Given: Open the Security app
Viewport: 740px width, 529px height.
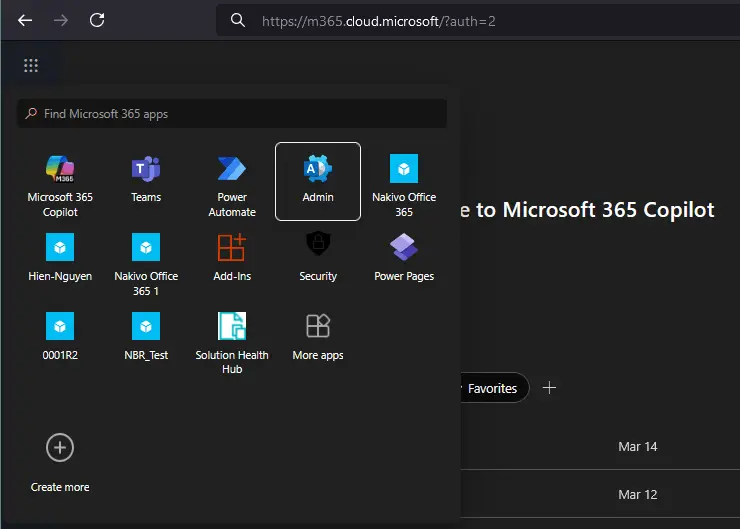Looking at the screenshot, I should [318, 257].
